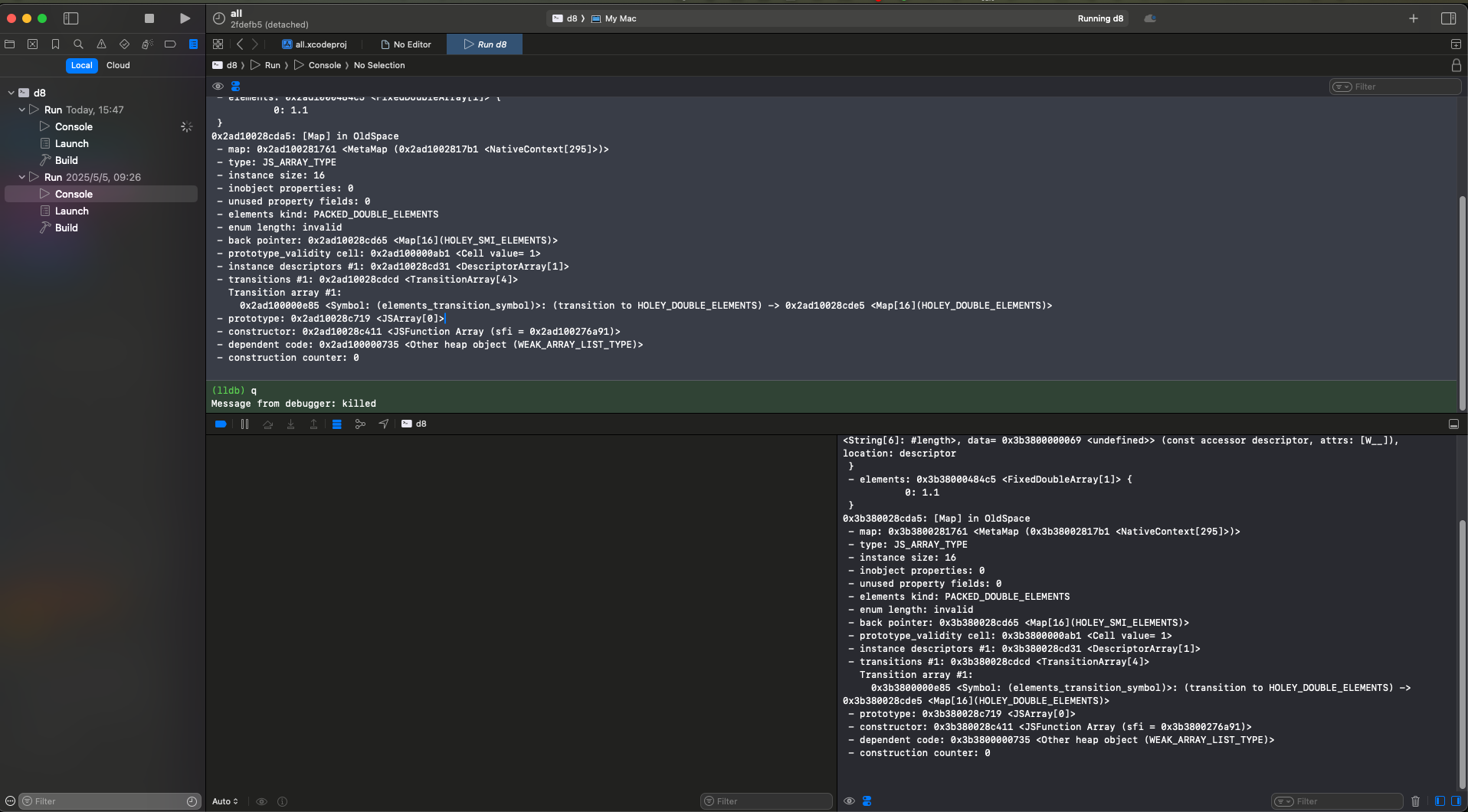Open the Project navigator folder icon
The height and width of the screenshot is (812, 1468).
(x=10, y=44)
